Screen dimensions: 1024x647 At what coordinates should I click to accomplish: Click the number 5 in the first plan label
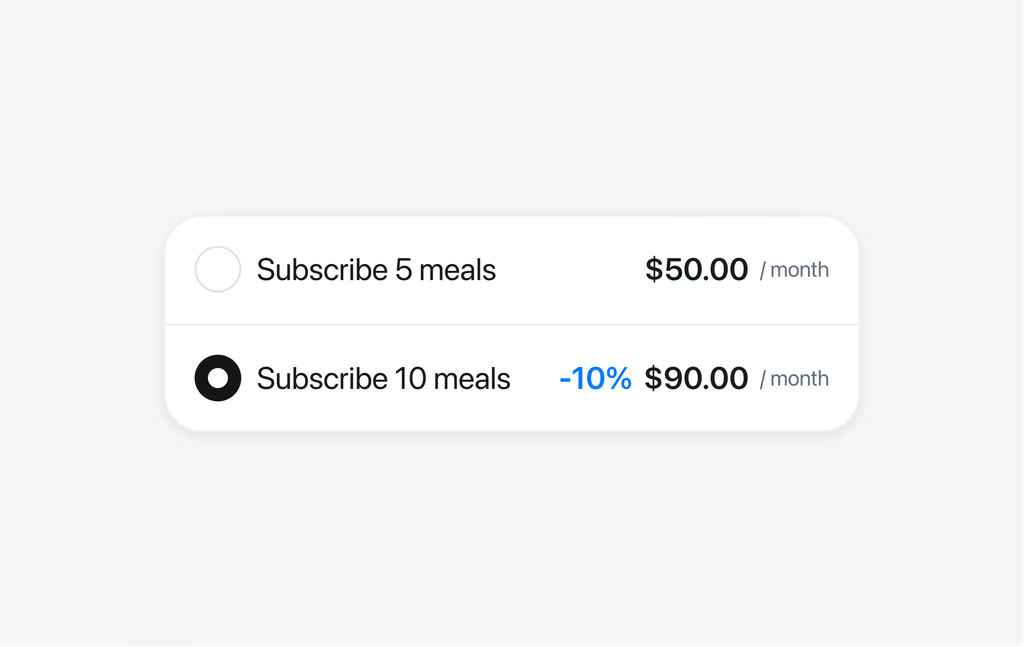click(x=404, y=270)
